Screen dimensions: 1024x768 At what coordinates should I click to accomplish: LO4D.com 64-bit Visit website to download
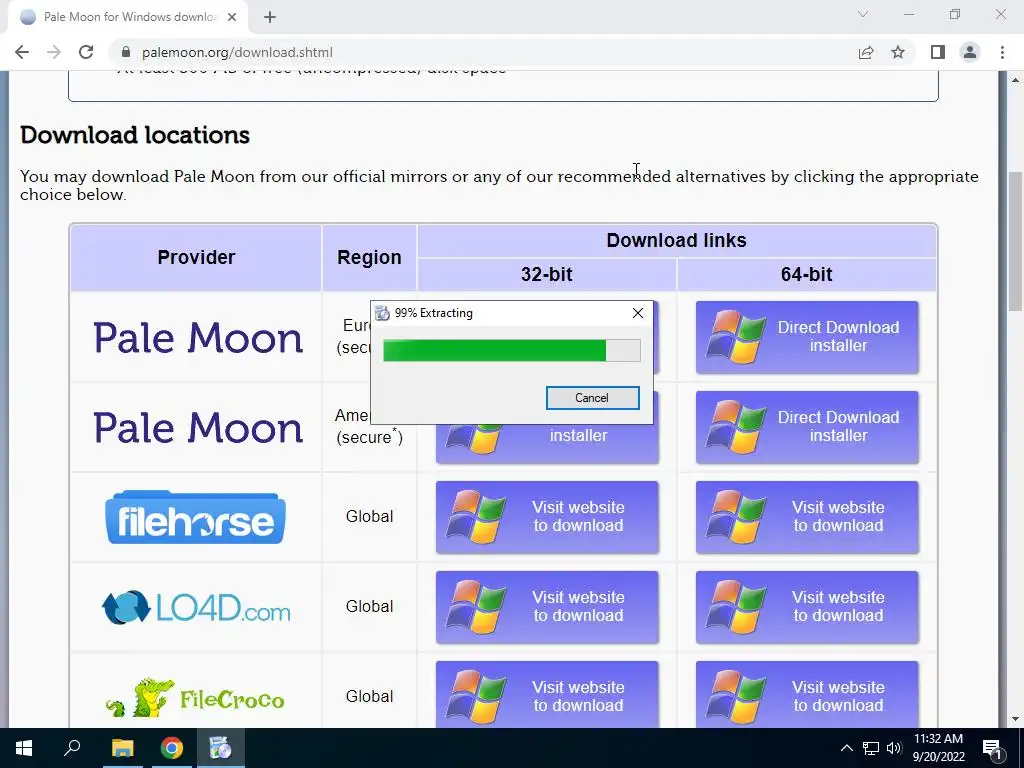click(807, 607)
